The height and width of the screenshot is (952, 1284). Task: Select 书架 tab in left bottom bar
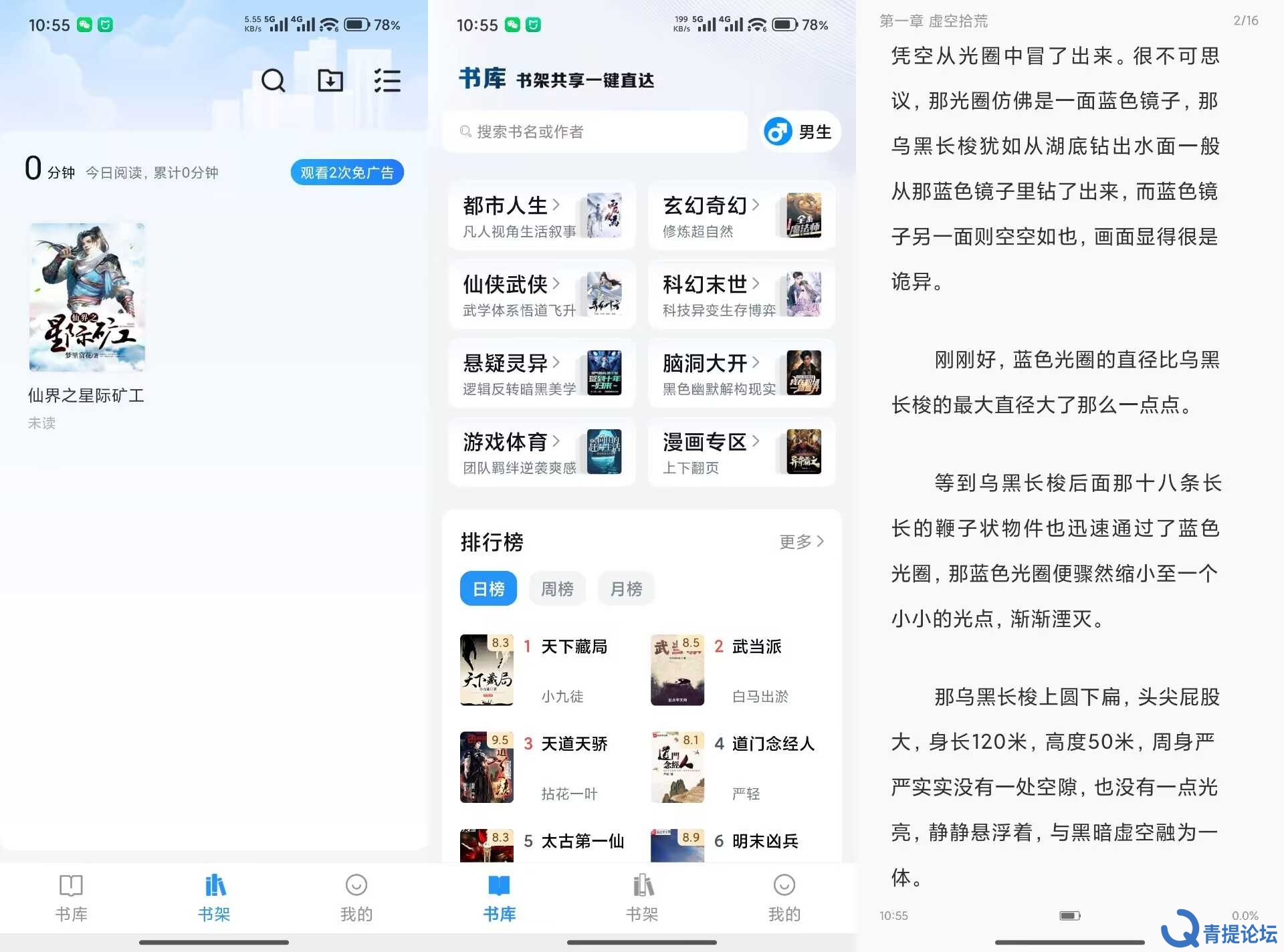[x=214, y=898]
